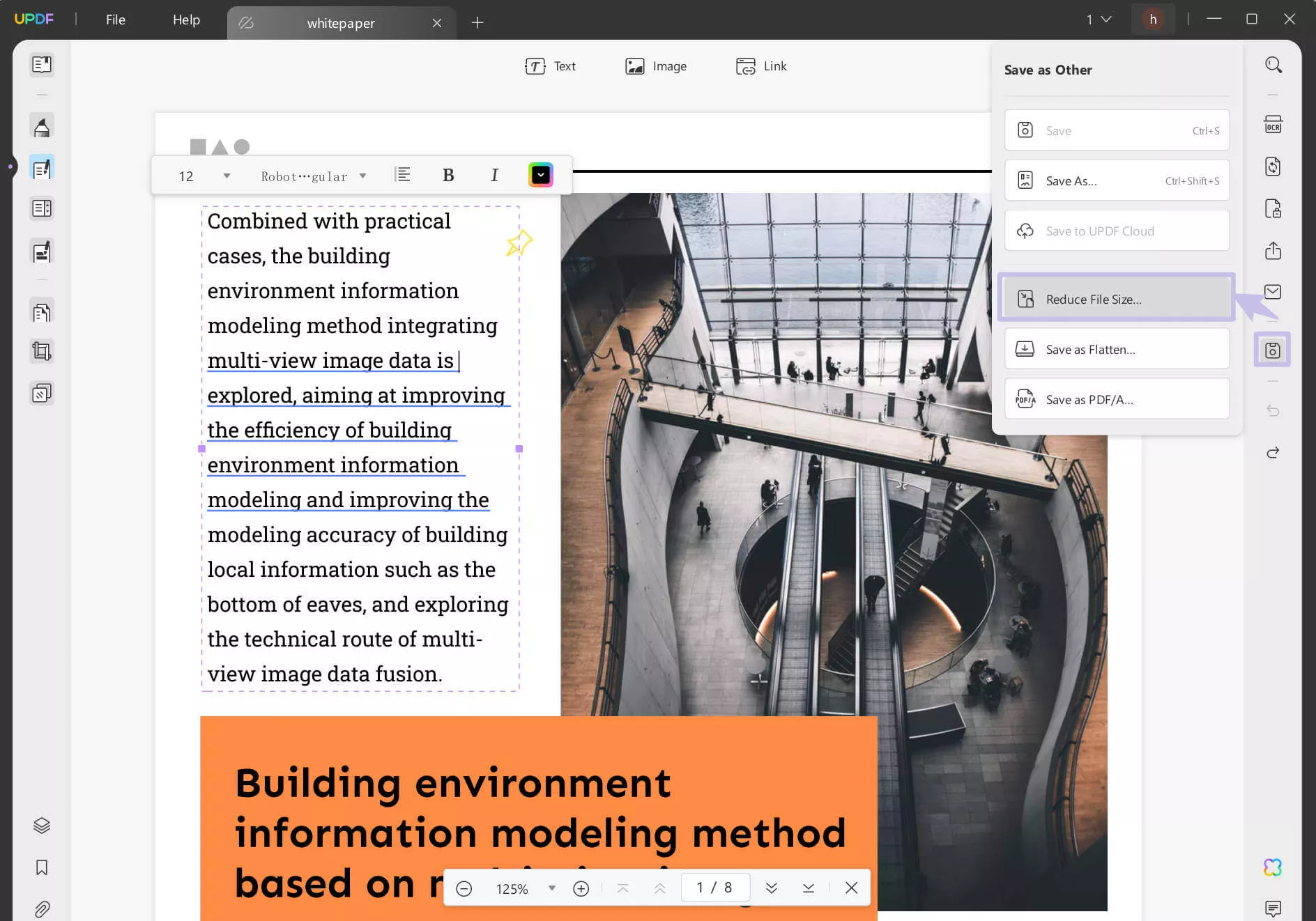Send file by email icon
1316x921 pixels.
[x=1273, y=292]
